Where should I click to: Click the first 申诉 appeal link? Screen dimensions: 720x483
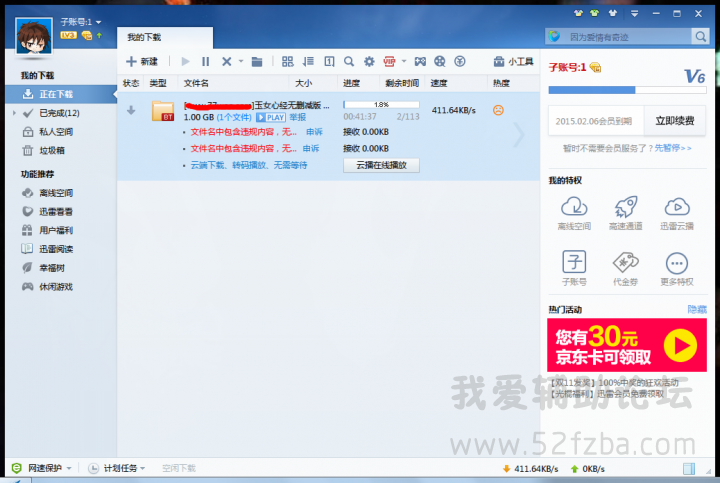[x=315, y=132]
